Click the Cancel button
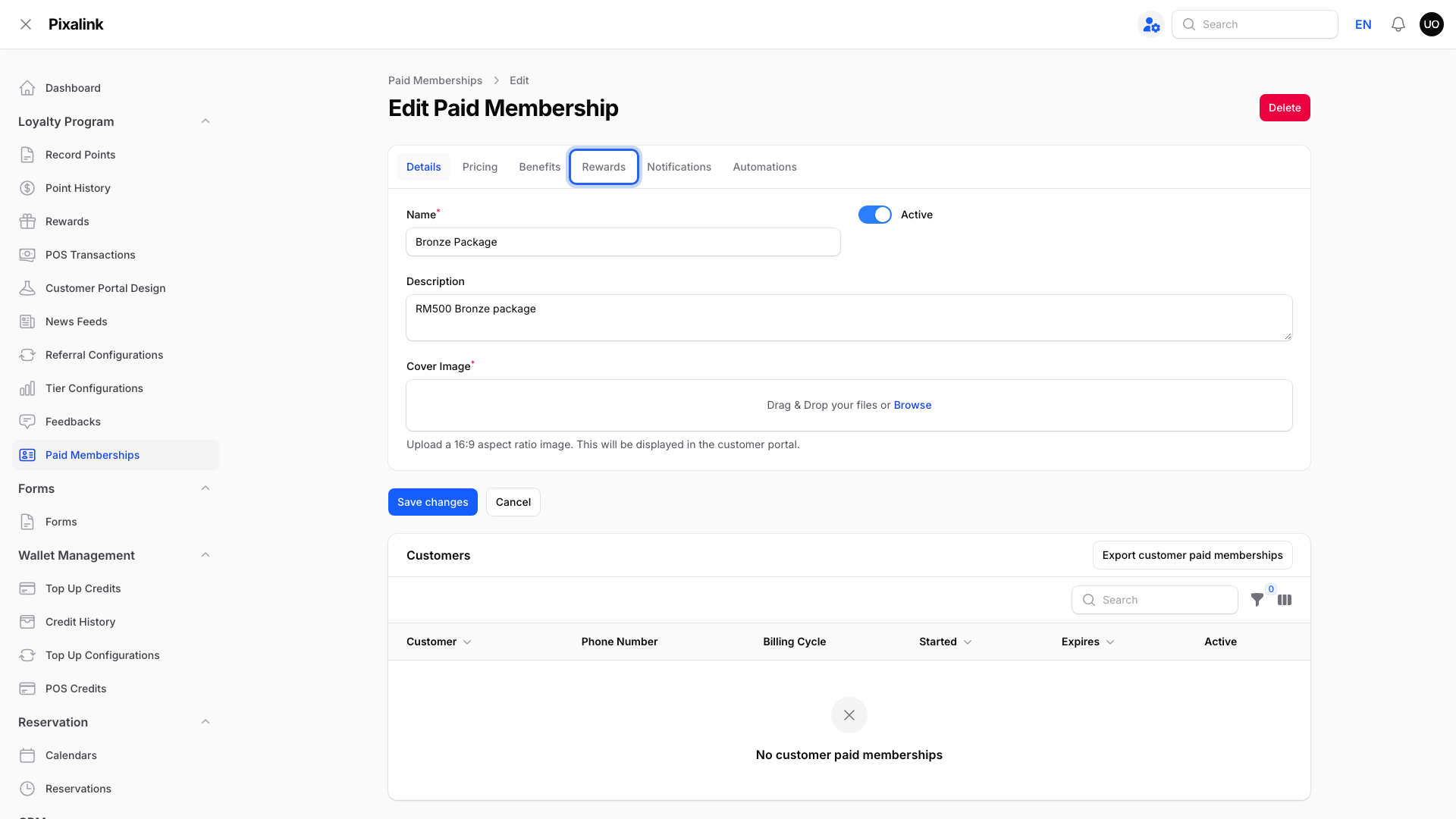Screen dimensions: 1456x819 (x=513, y=502)
